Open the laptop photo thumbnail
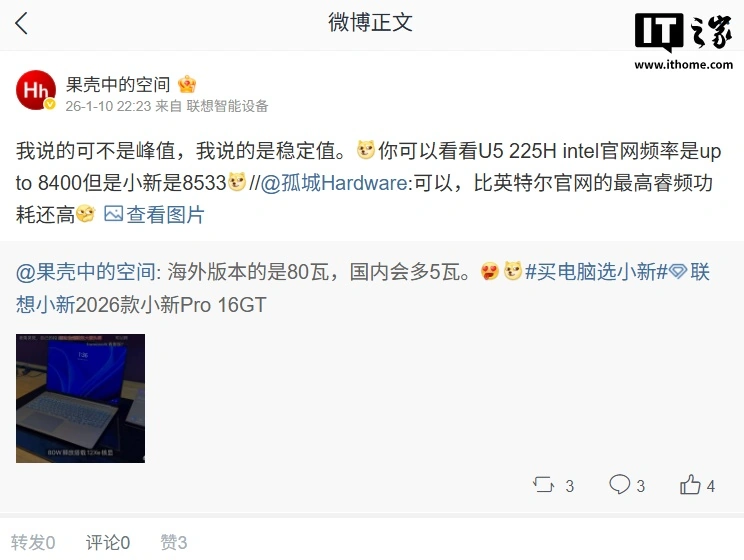The image size is (744, 560). pos(80,398)
